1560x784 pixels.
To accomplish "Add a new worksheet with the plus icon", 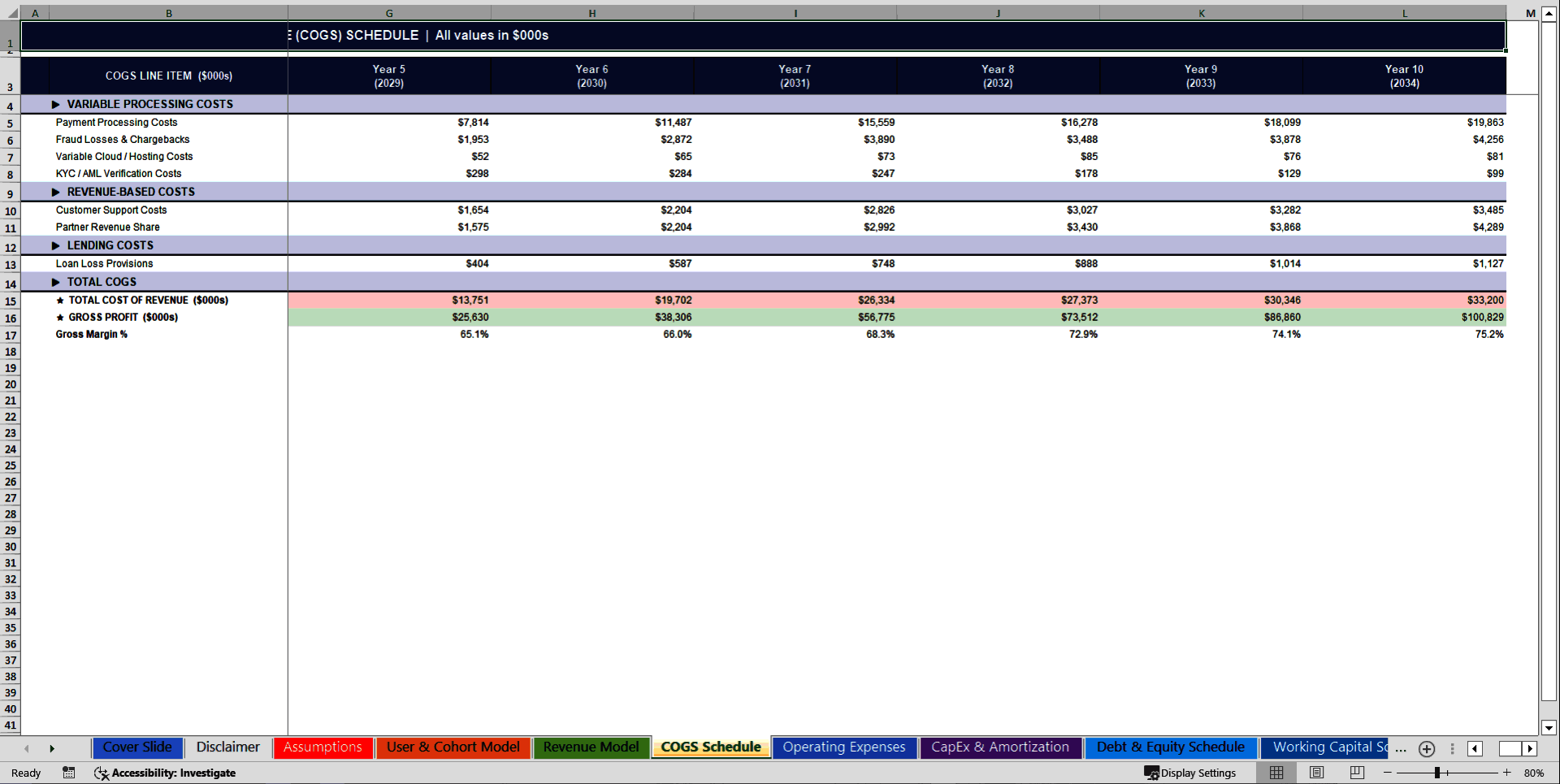I will pyautogui.click(x=1426, y=748).
